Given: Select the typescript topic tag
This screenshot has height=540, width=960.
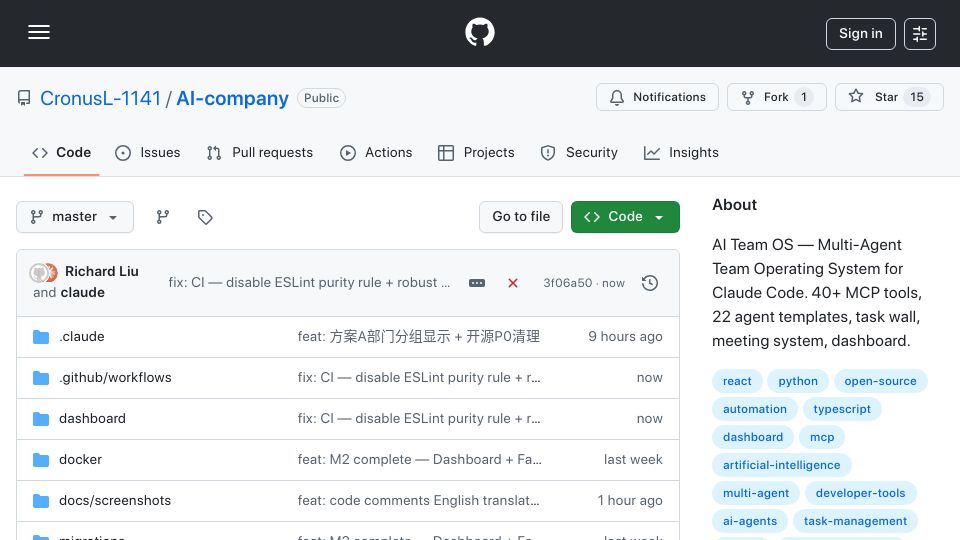Looking at the screenshot, I should [842, 409].
